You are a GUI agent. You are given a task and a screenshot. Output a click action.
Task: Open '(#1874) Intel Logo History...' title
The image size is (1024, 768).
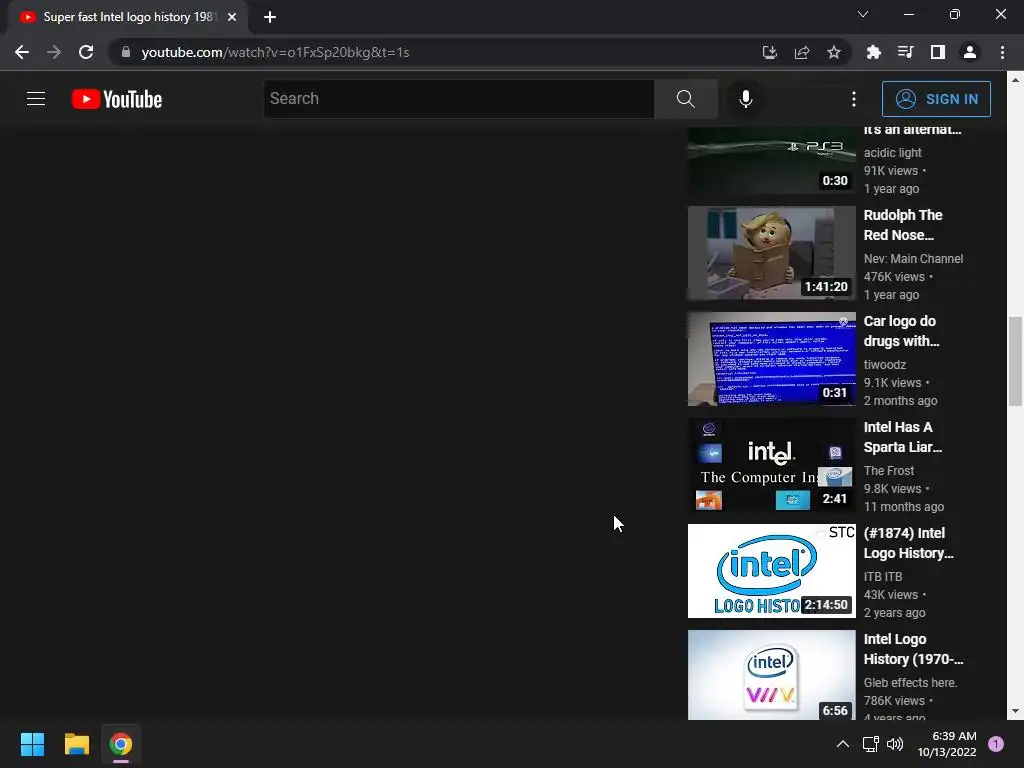tap(908, 543)
